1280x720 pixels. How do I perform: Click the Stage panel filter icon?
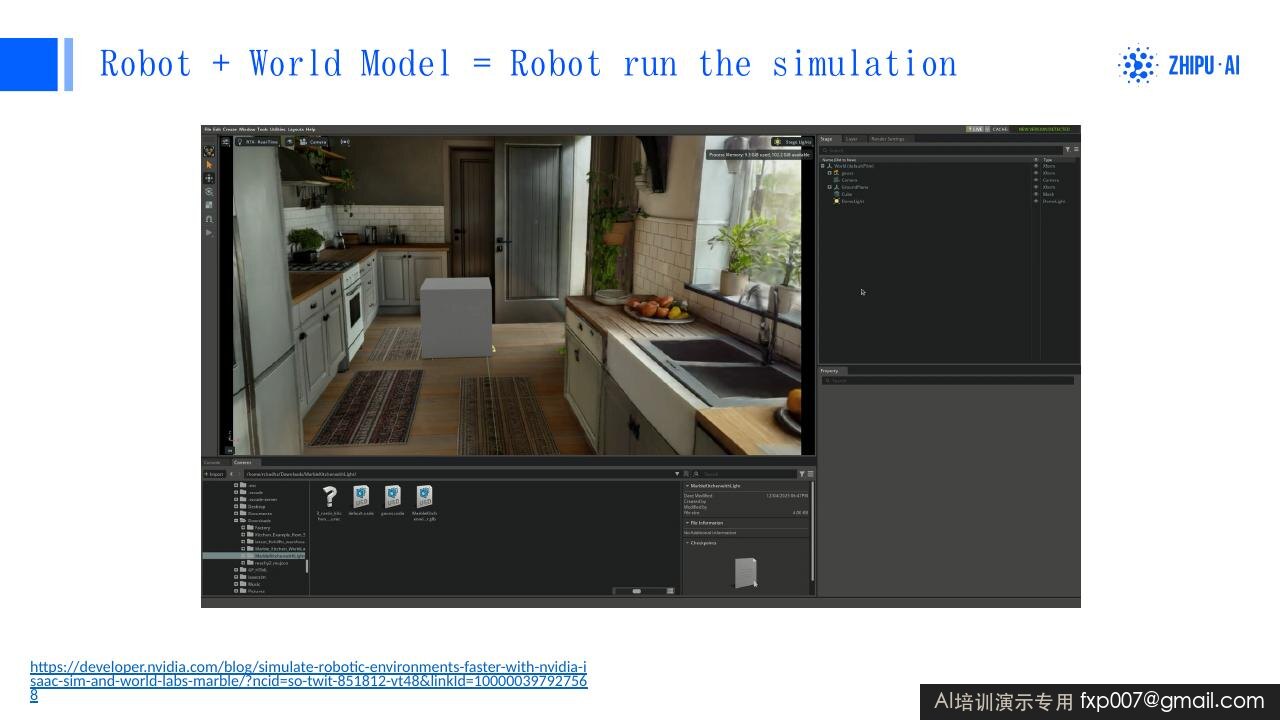pyautogui.click(x=1067, y=150)
